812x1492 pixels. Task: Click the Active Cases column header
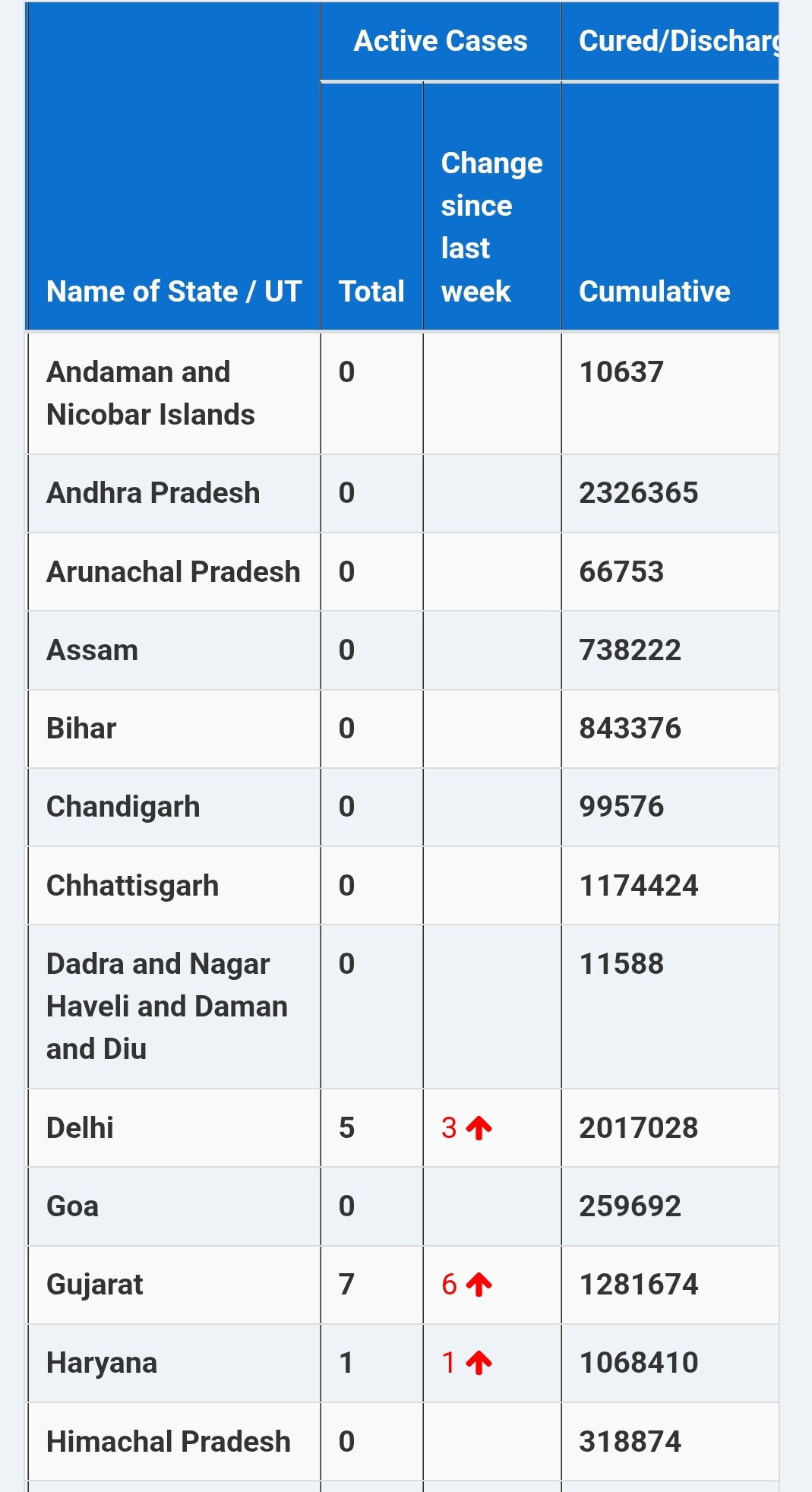point(441,41)
